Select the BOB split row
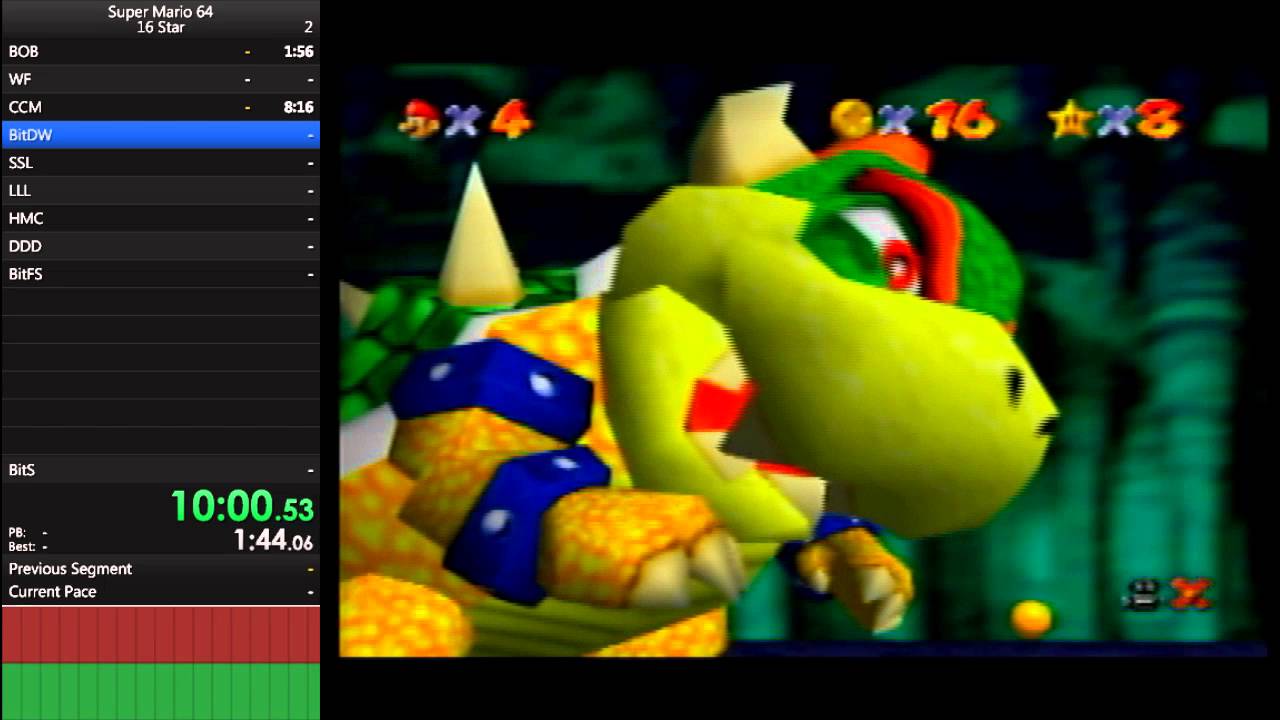This screenshot has width=1280, height=720. click(x=160, y=51)
